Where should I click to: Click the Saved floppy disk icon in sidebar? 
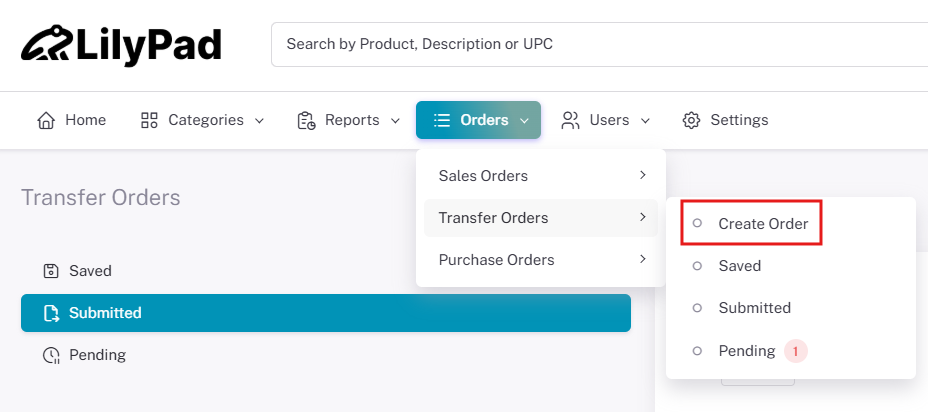pos(51,271)
